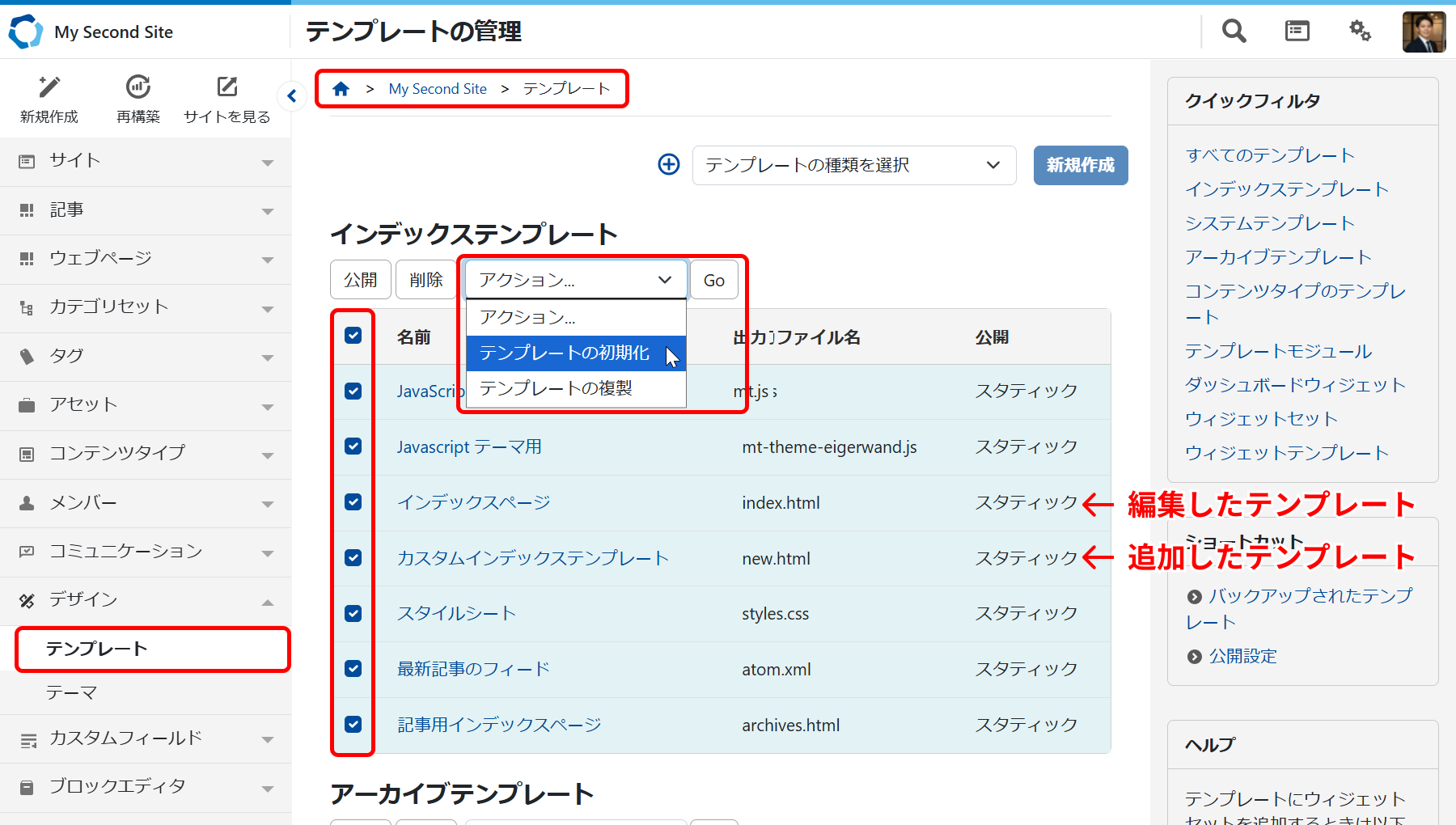Click the new entry pencil icon
The height and width of the screenshot is (825, 1456).
(x=49, y=87)
